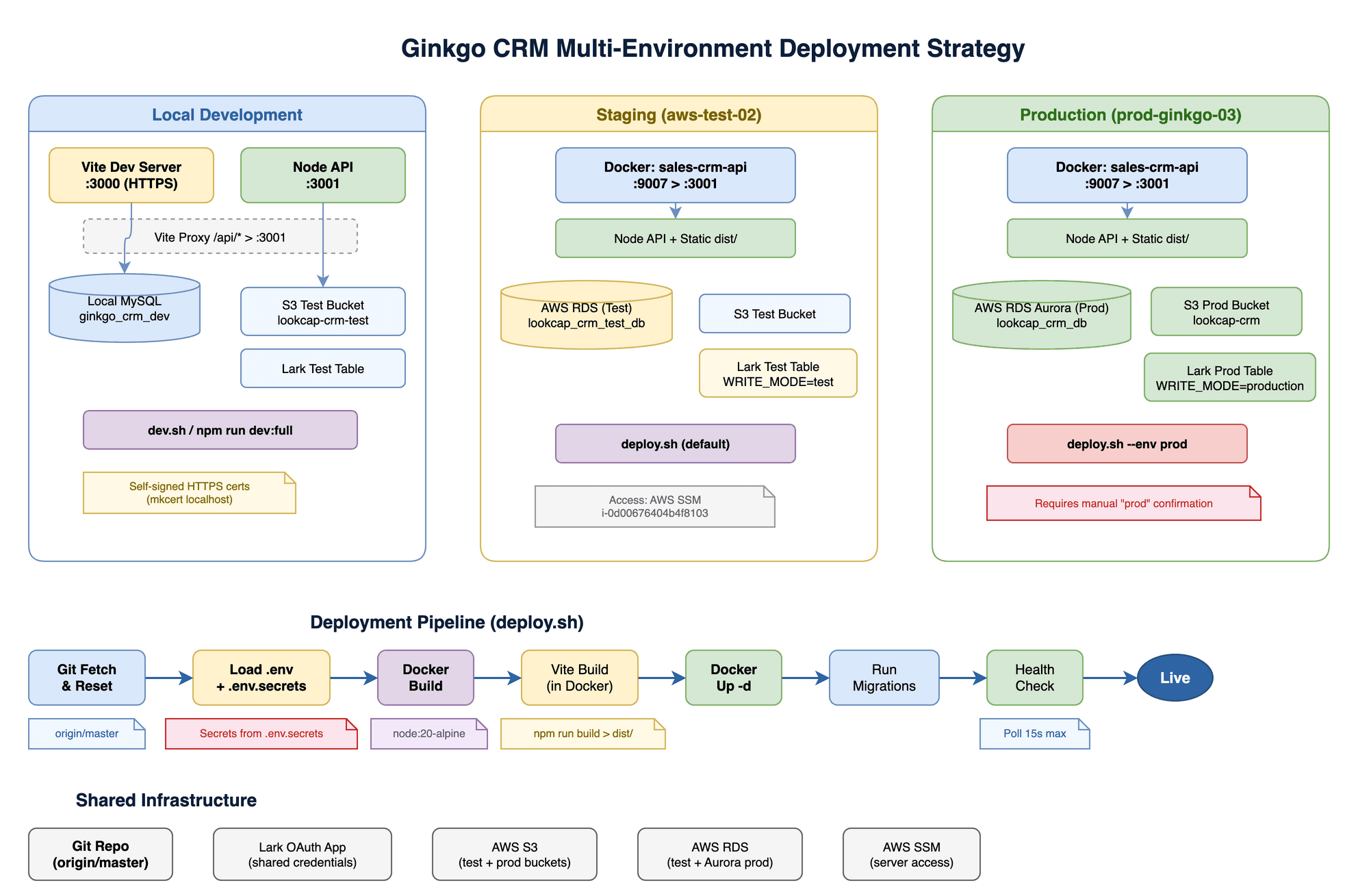The width and height of the screenshot is (1345, 896).
Task: Click the S3 Prod Bucket lookcap-crm box
Action: coord(1227,312)
